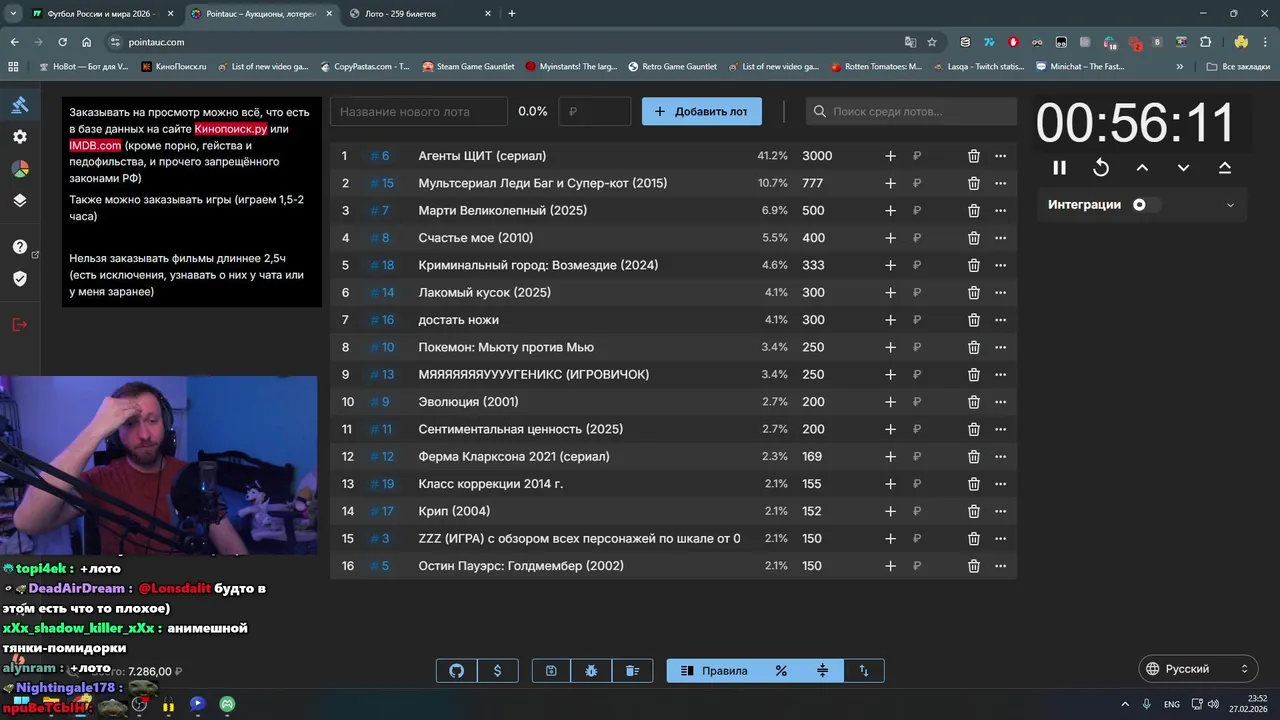Screen dimensions: 1280x720
Task: Open Steam Game Gauntlet bookmark
Action: click(x=468, y=67)
